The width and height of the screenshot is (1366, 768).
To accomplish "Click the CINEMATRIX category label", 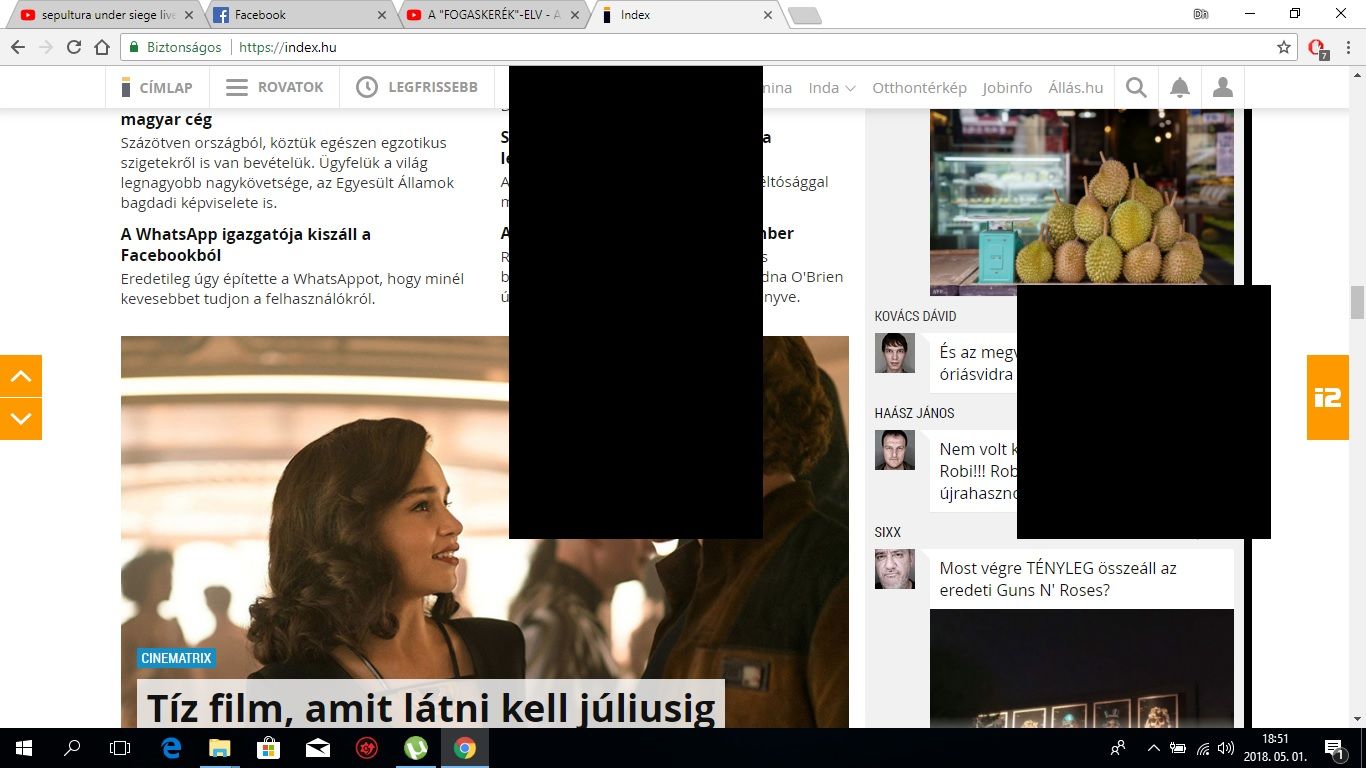I will (x=176, y=658).
